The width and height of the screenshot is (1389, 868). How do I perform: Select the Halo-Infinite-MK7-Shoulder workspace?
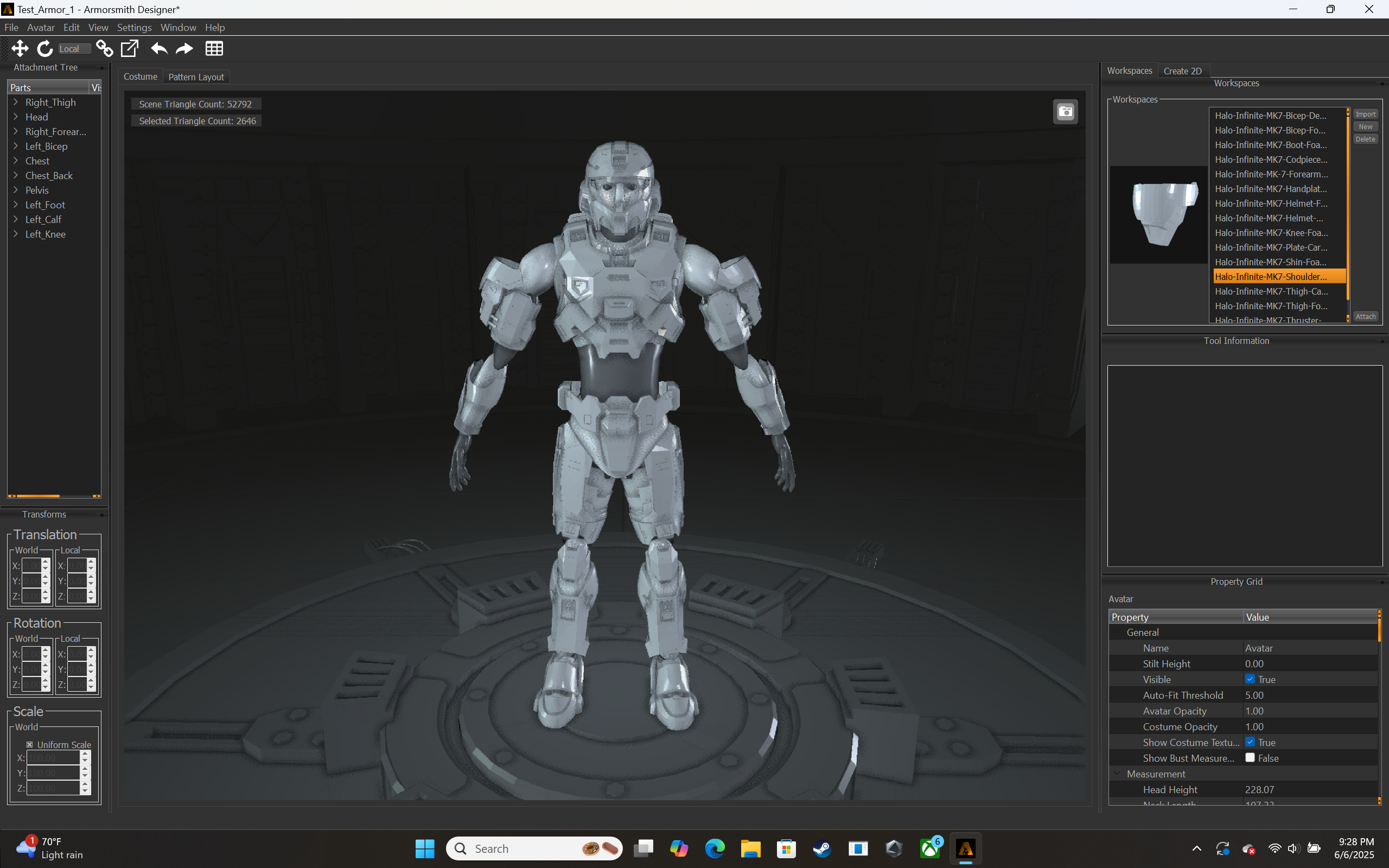[1279, 277]
